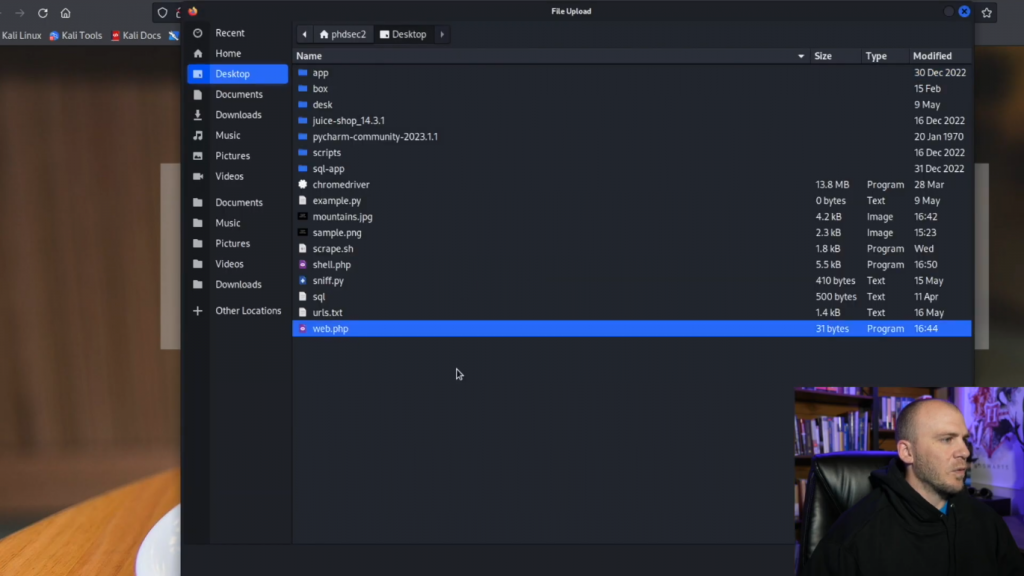This screenshot has width=1024, height=576.
Task: Open the Kali Tools bookmark in Firefox
Action: pos(76,36)
